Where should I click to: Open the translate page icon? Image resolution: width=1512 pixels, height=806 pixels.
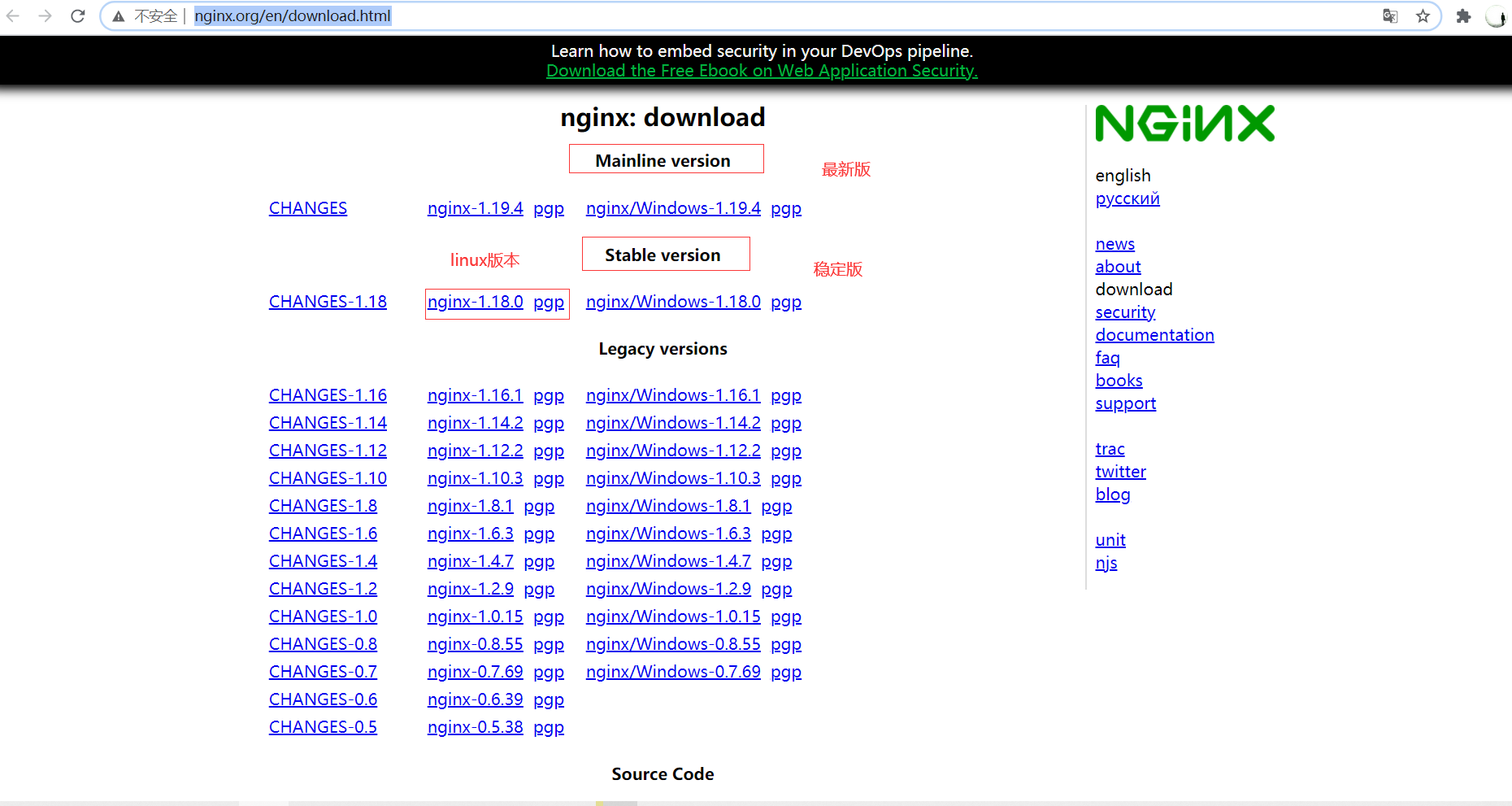point(1390,16)
